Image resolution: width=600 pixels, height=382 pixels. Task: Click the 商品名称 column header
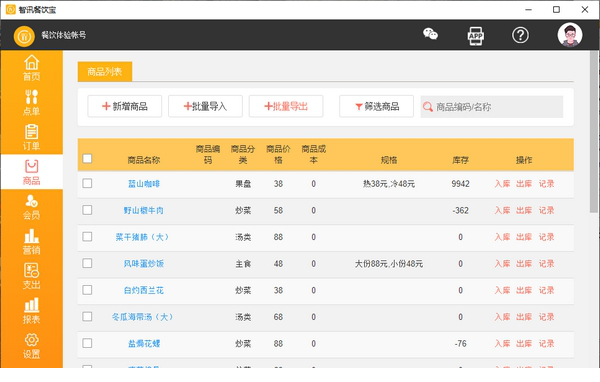click(x=143, y=160)
